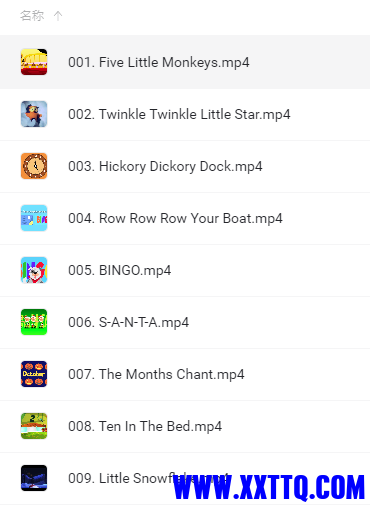Click the Row Row Row Your Boat thumbnail
The width and height of the screenshot is (370, 507).
(34, 218)
